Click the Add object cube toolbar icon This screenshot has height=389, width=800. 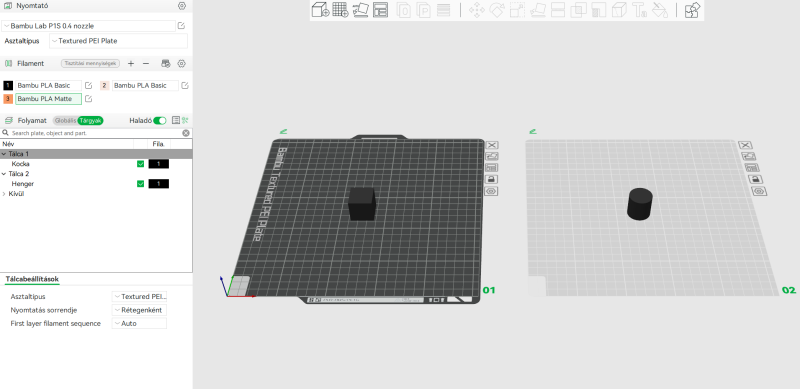320,10
